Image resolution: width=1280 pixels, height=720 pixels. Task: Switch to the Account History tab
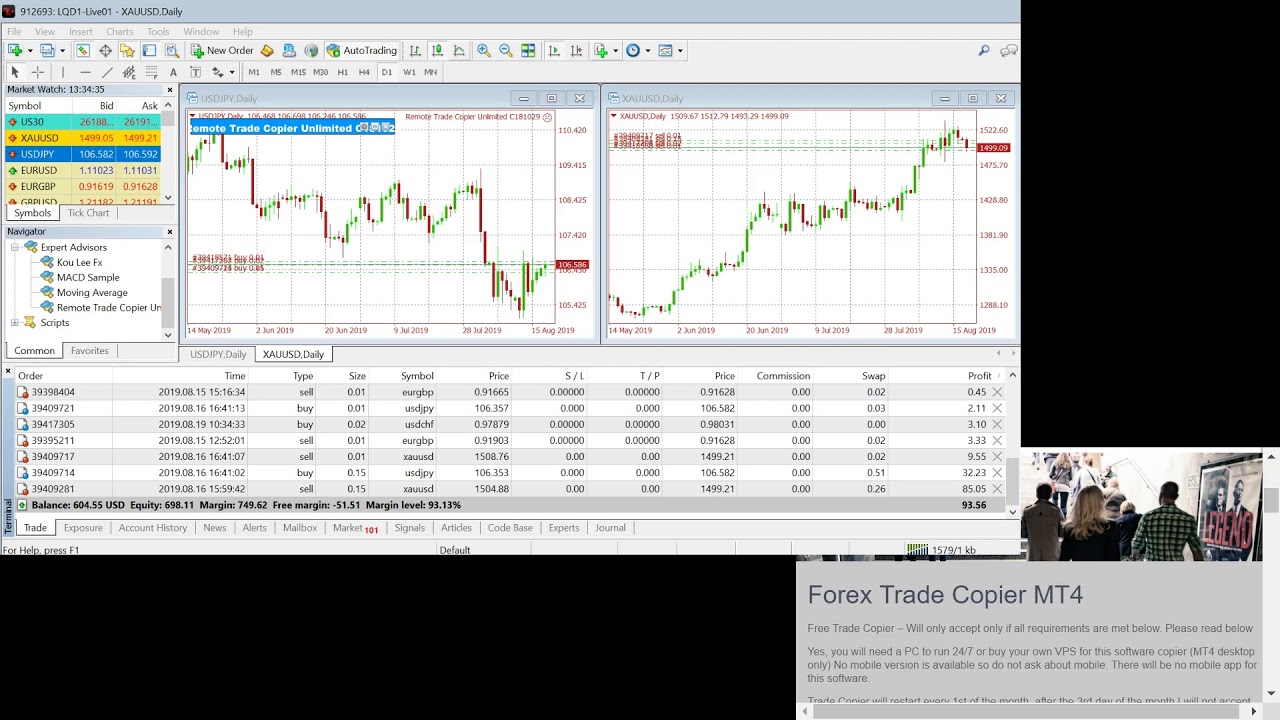(x=152, y=528)
